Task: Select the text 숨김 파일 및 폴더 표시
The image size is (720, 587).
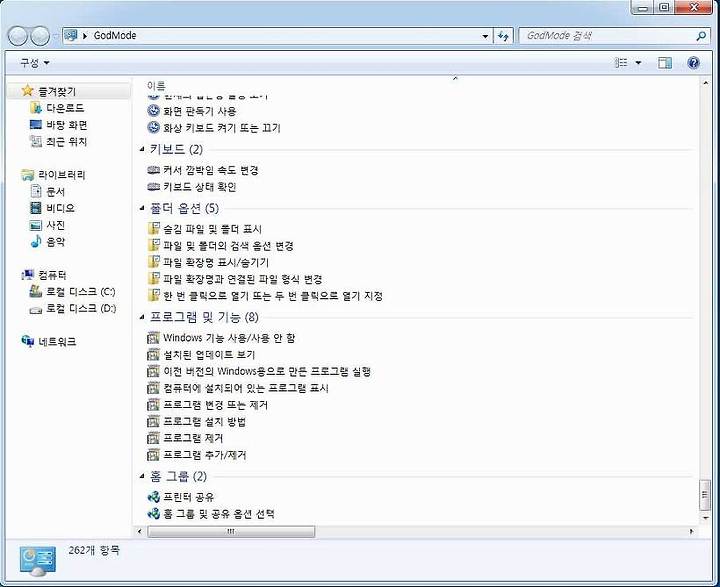Action: pyautogui.click(x=213, y=229)
